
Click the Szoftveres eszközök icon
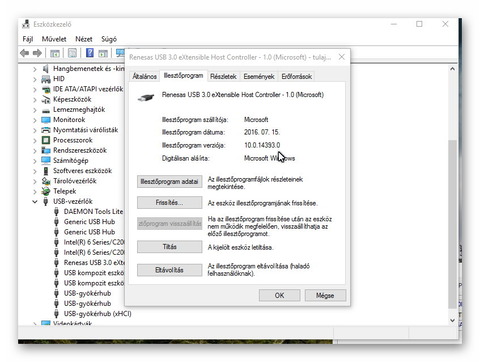tap(46, 171)
